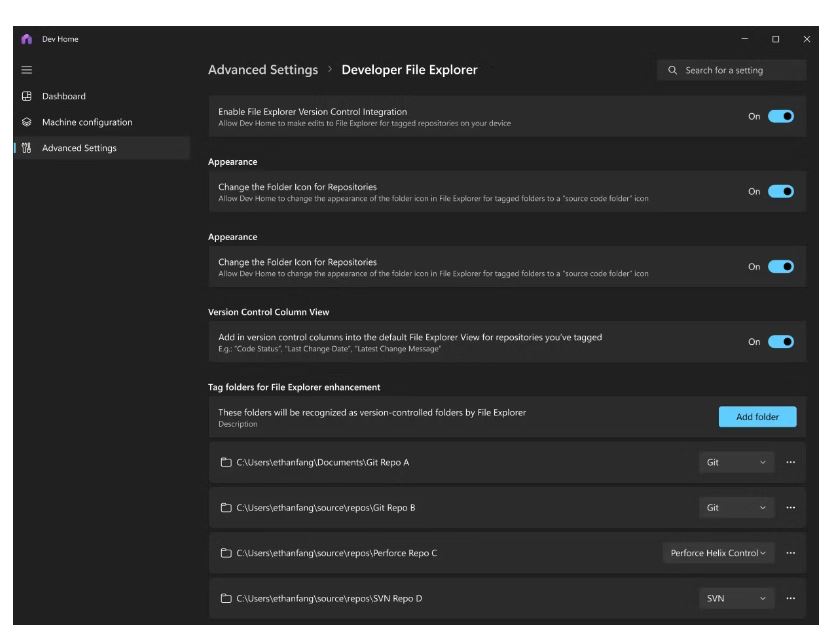Open more options for Git Repo A
This screenshot has height=643, width=834.
click(790, 462)
